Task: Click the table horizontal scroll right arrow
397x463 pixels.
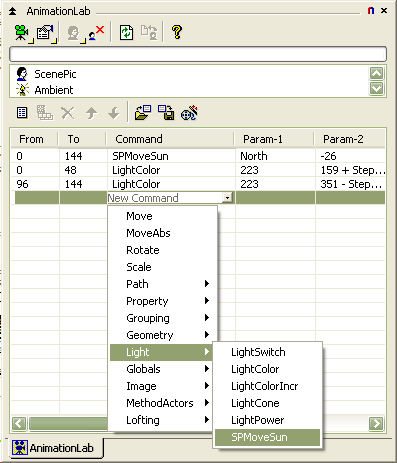Action: 376,424
